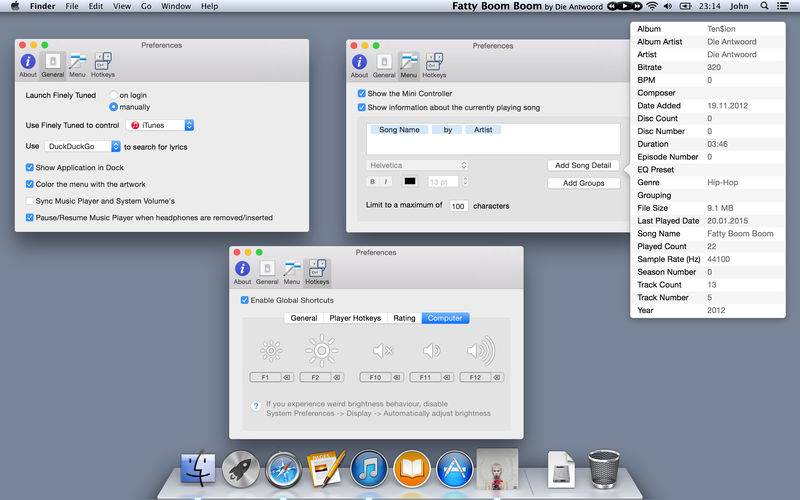The image size is (800, 500).
Task: Toggle the italic I font button
Action: pos(386,182)
